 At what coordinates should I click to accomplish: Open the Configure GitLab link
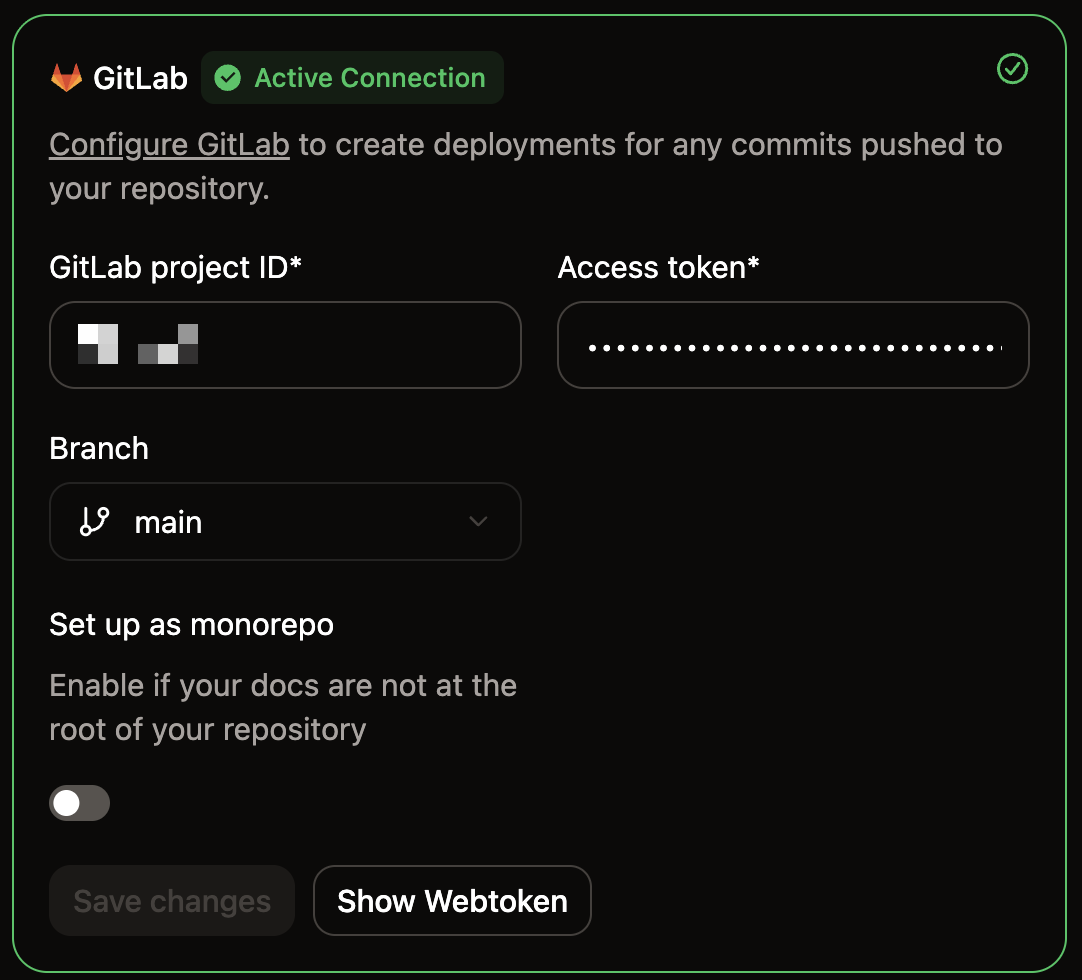[x=168, y=144]
